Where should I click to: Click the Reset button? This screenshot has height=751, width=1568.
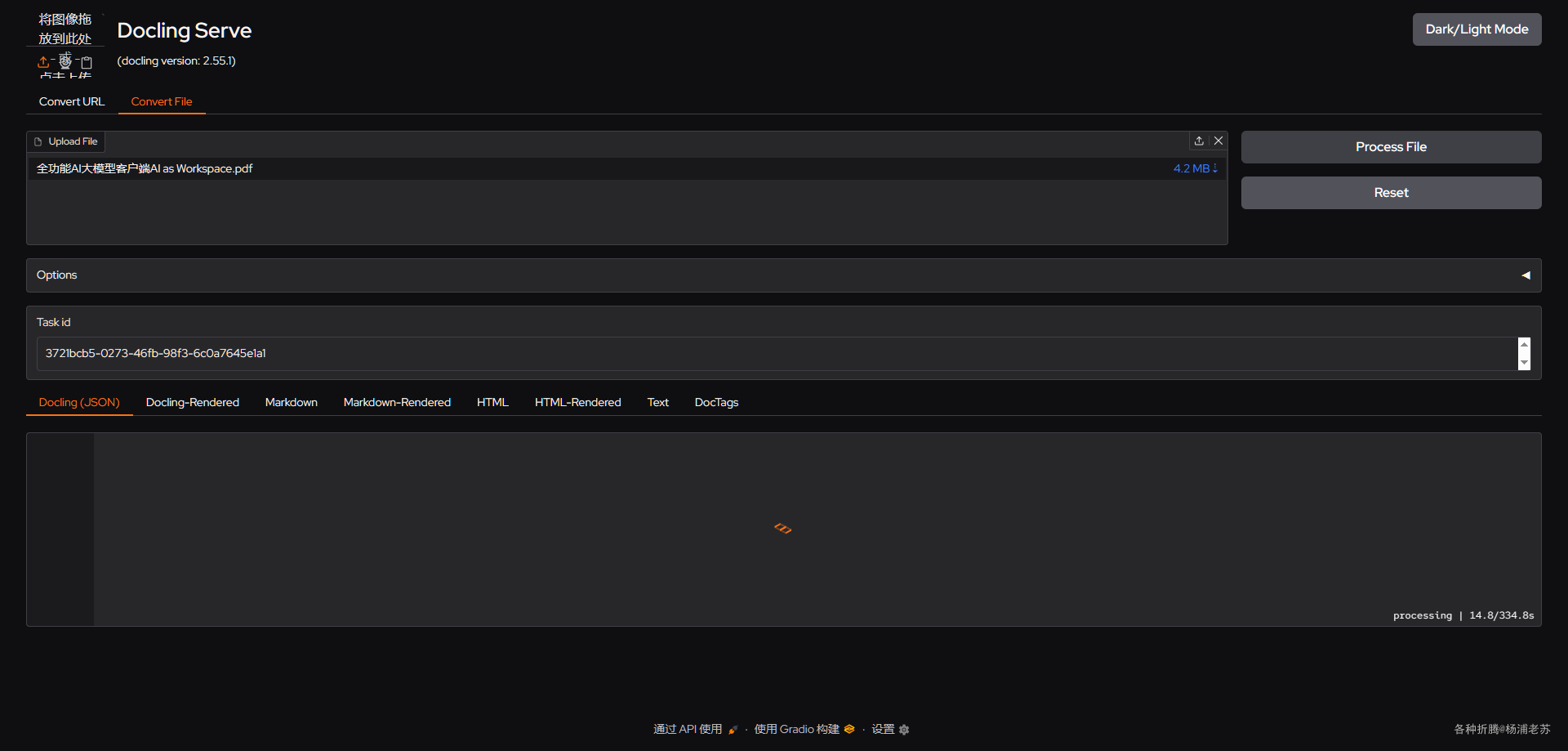pos(1391,193)
